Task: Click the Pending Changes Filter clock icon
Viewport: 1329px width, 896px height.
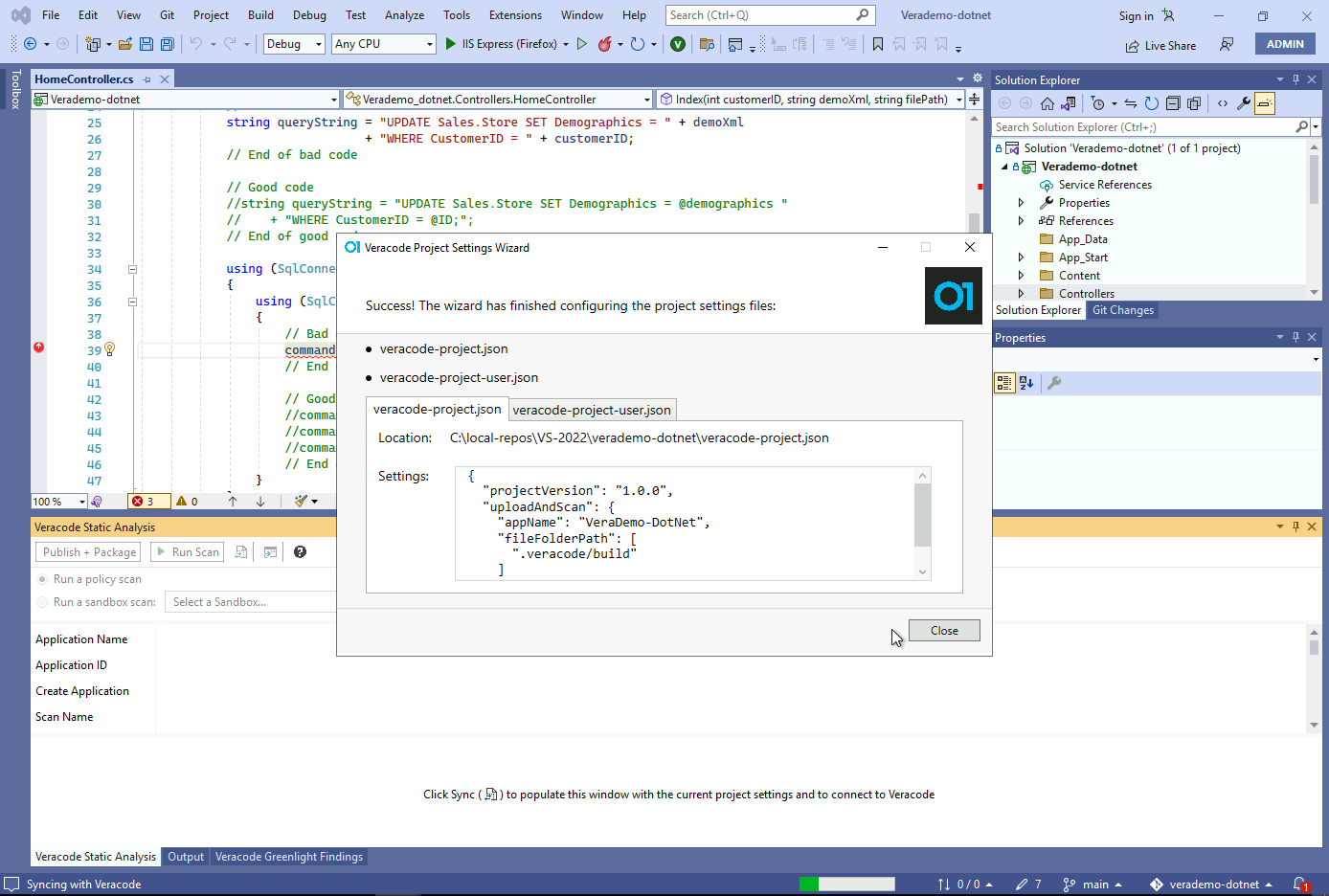Action: [x=1098, y=103]
